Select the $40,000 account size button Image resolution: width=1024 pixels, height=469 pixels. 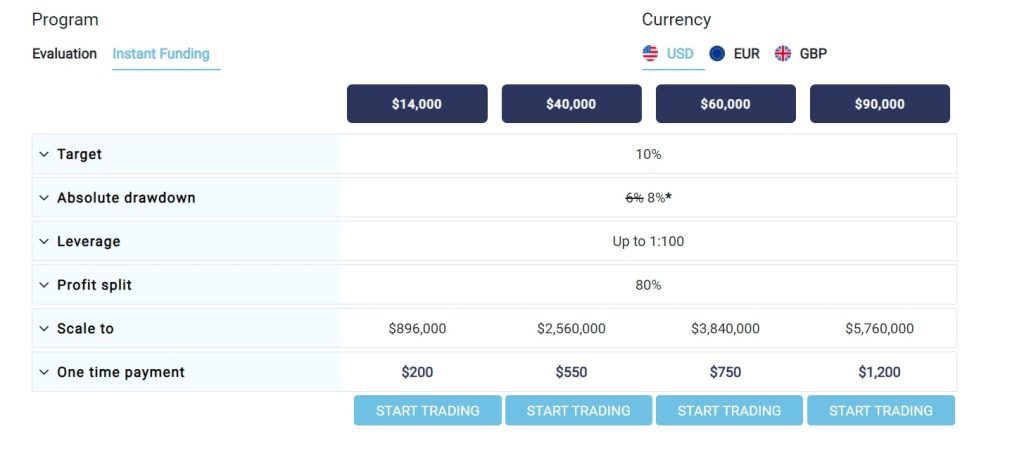pyautogui.click(x=571, y=103)
